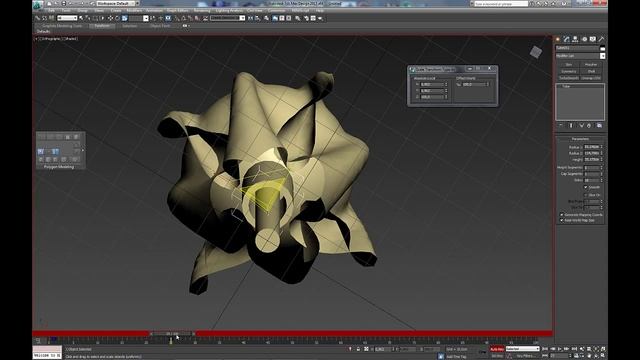Image resolution: width=640 pixels, height=360 pixels.
Task: Toggle the Auto Key button
Action: (497, 349)
